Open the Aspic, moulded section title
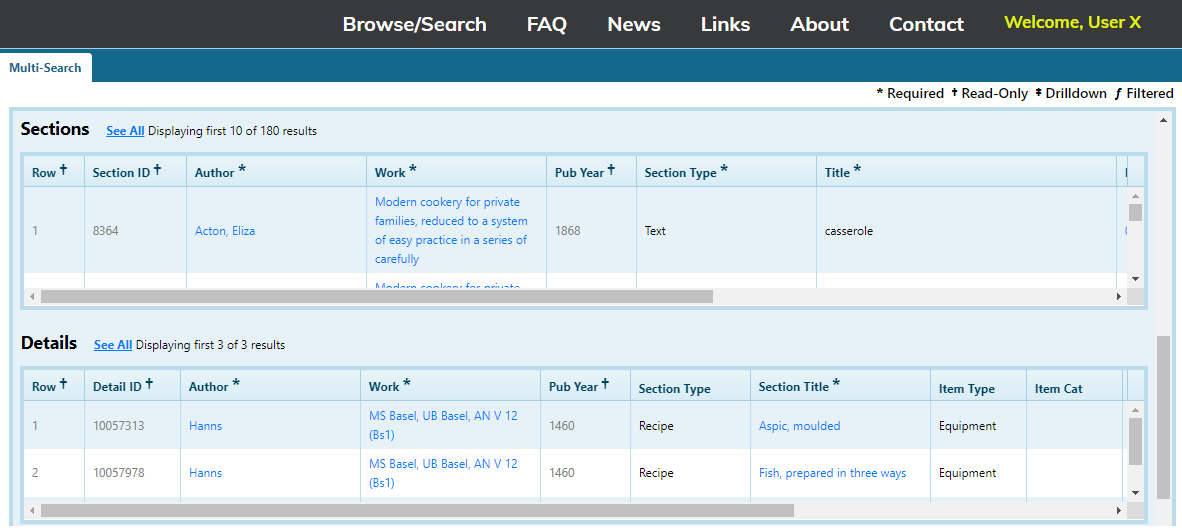 tap(799, 426)
